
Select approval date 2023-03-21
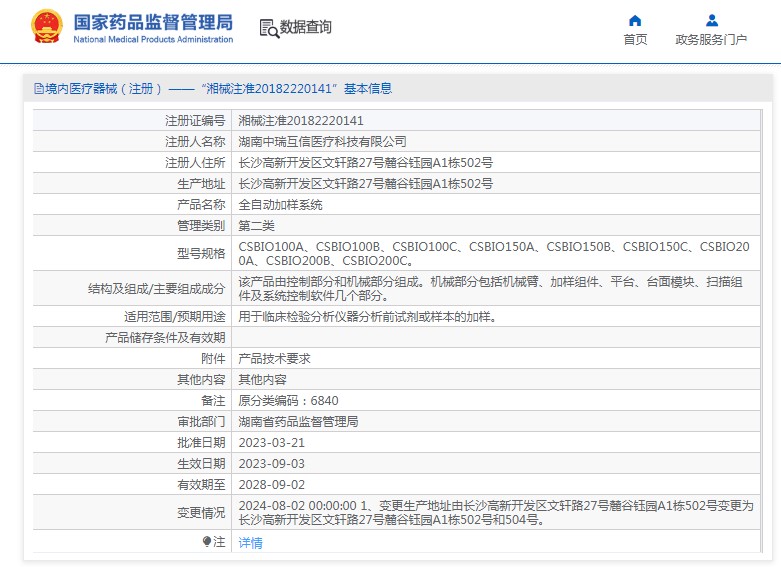click(271, 442)
